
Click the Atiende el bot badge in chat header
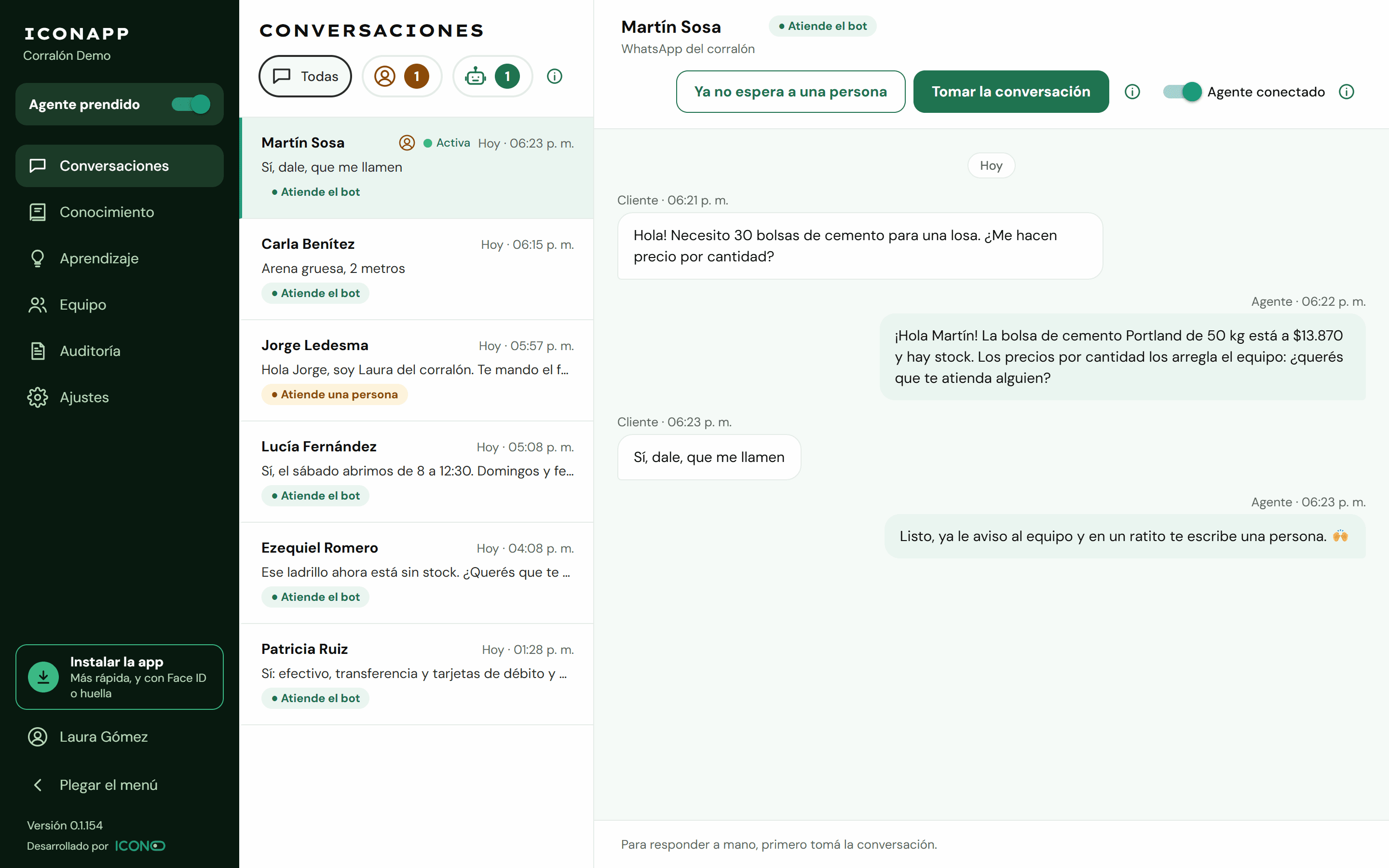click(x=822, y=26)
